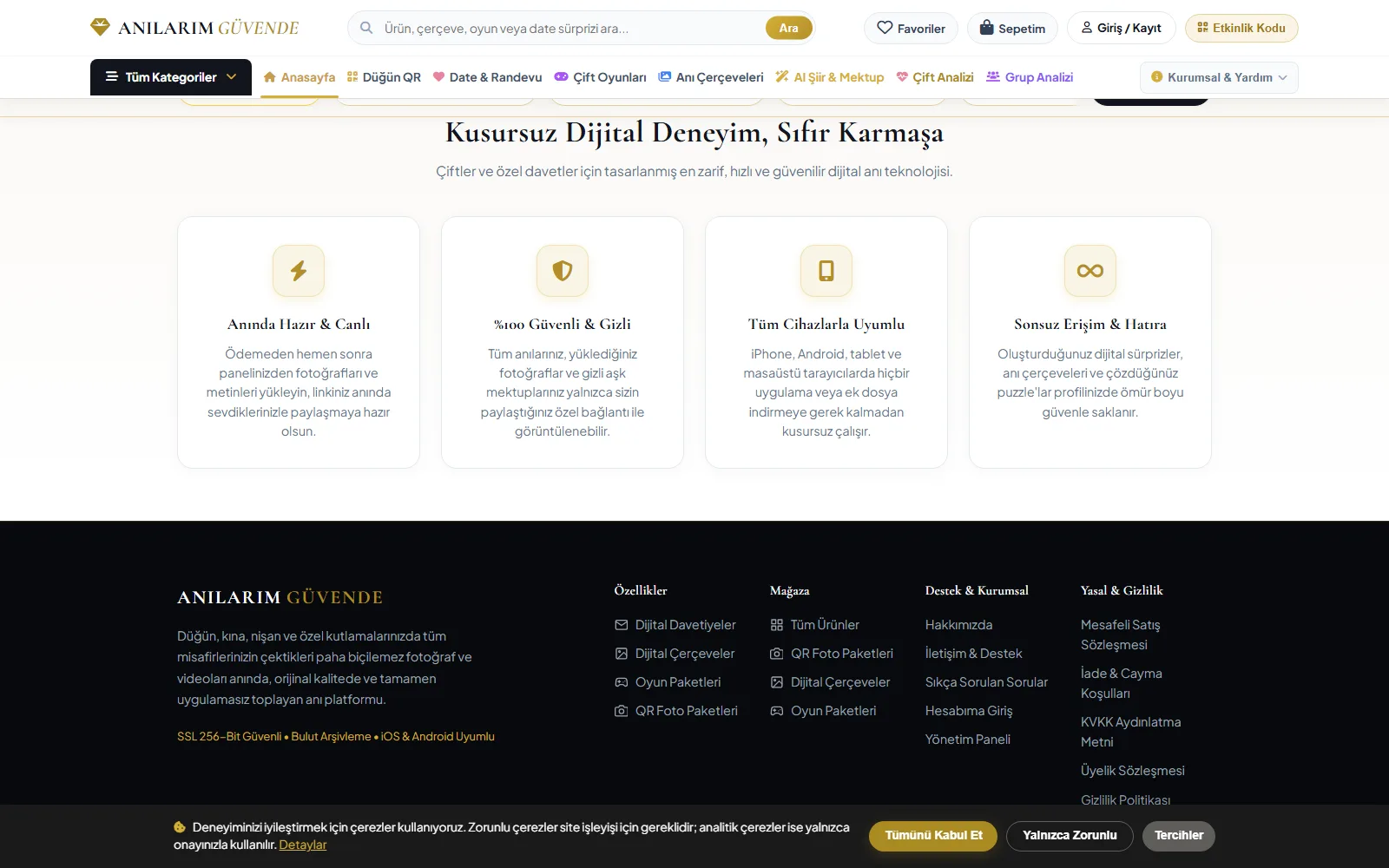Image resolution: width=1389 pixels, height=868 pixels.
Task: Go to Çift Analizi page
Action: tap(935, 77)
